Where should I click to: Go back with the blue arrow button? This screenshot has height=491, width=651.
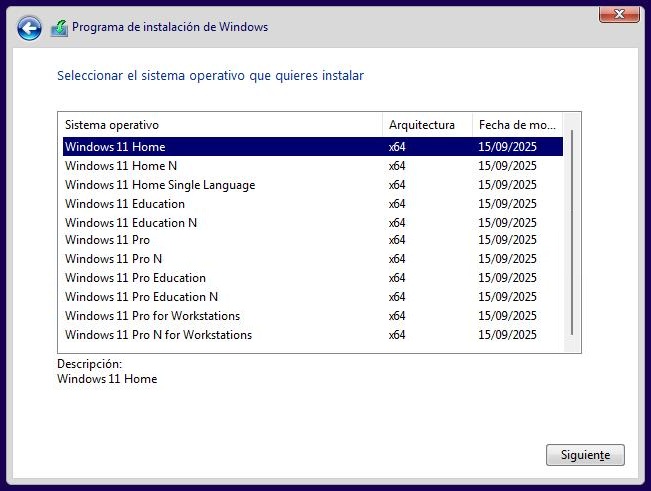tap(29, 28)
